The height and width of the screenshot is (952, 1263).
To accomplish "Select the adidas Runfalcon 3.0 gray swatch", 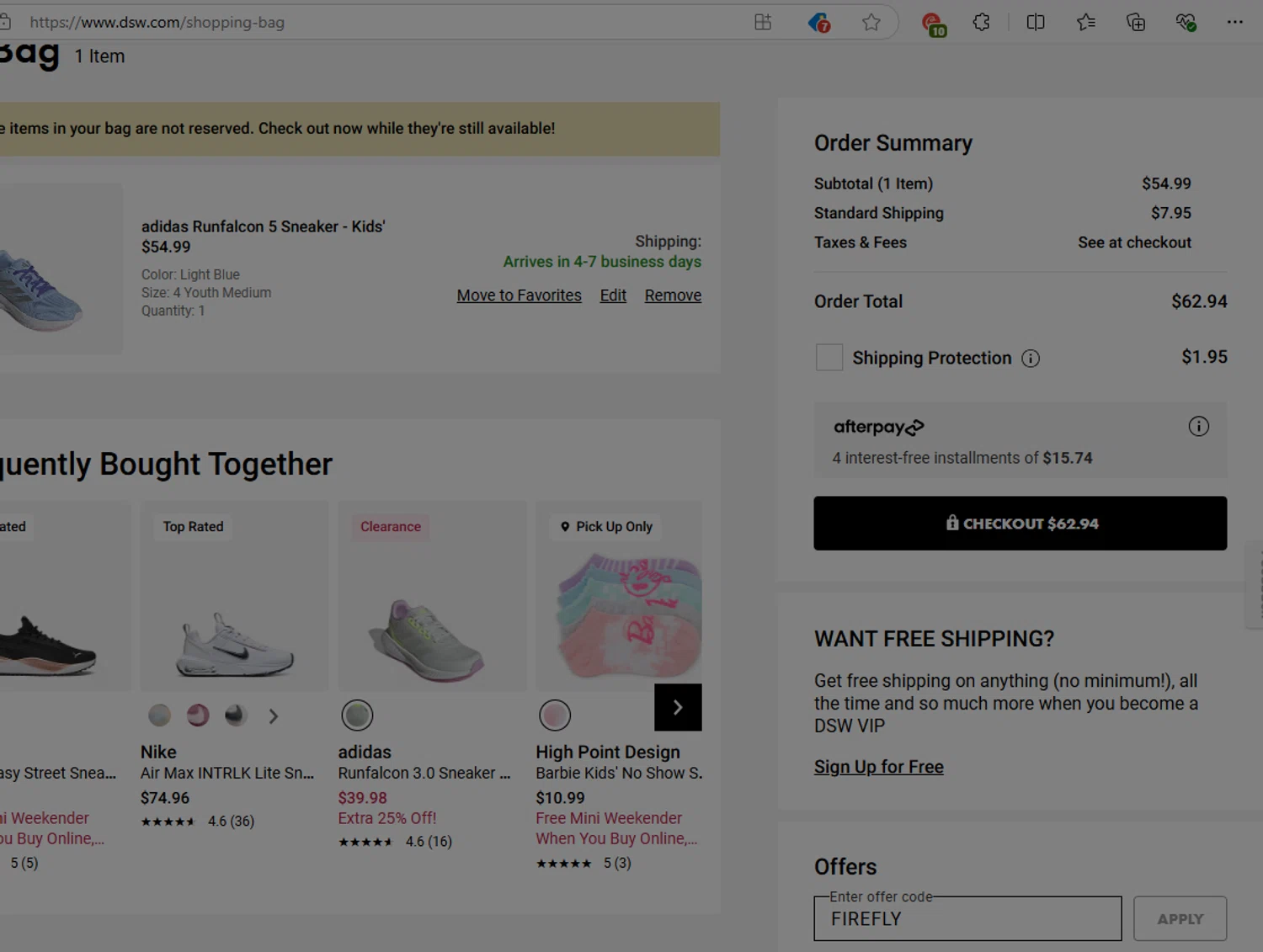I will coord(357,715).
